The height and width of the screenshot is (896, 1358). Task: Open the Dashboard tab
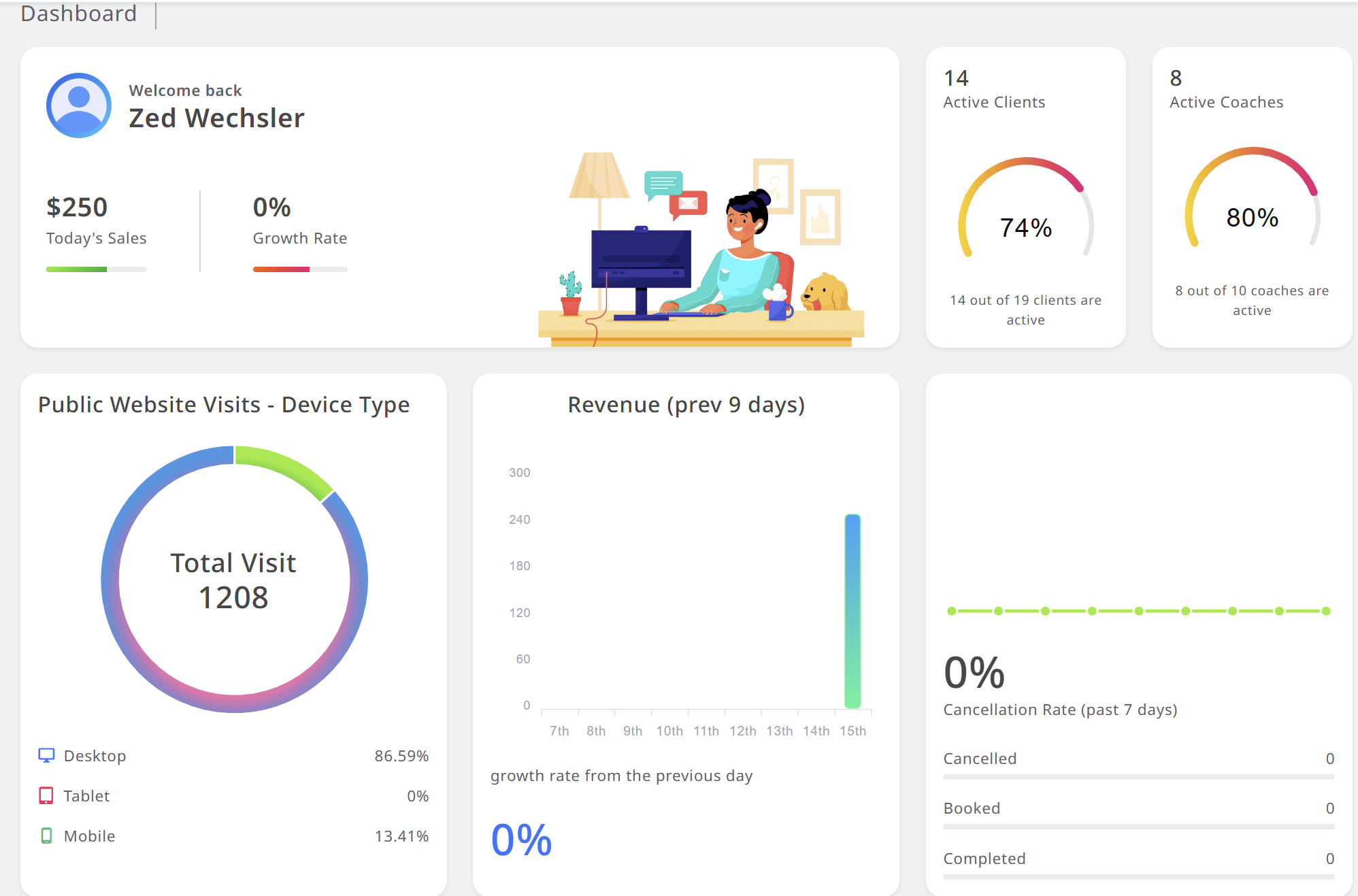tap(78, 14)
